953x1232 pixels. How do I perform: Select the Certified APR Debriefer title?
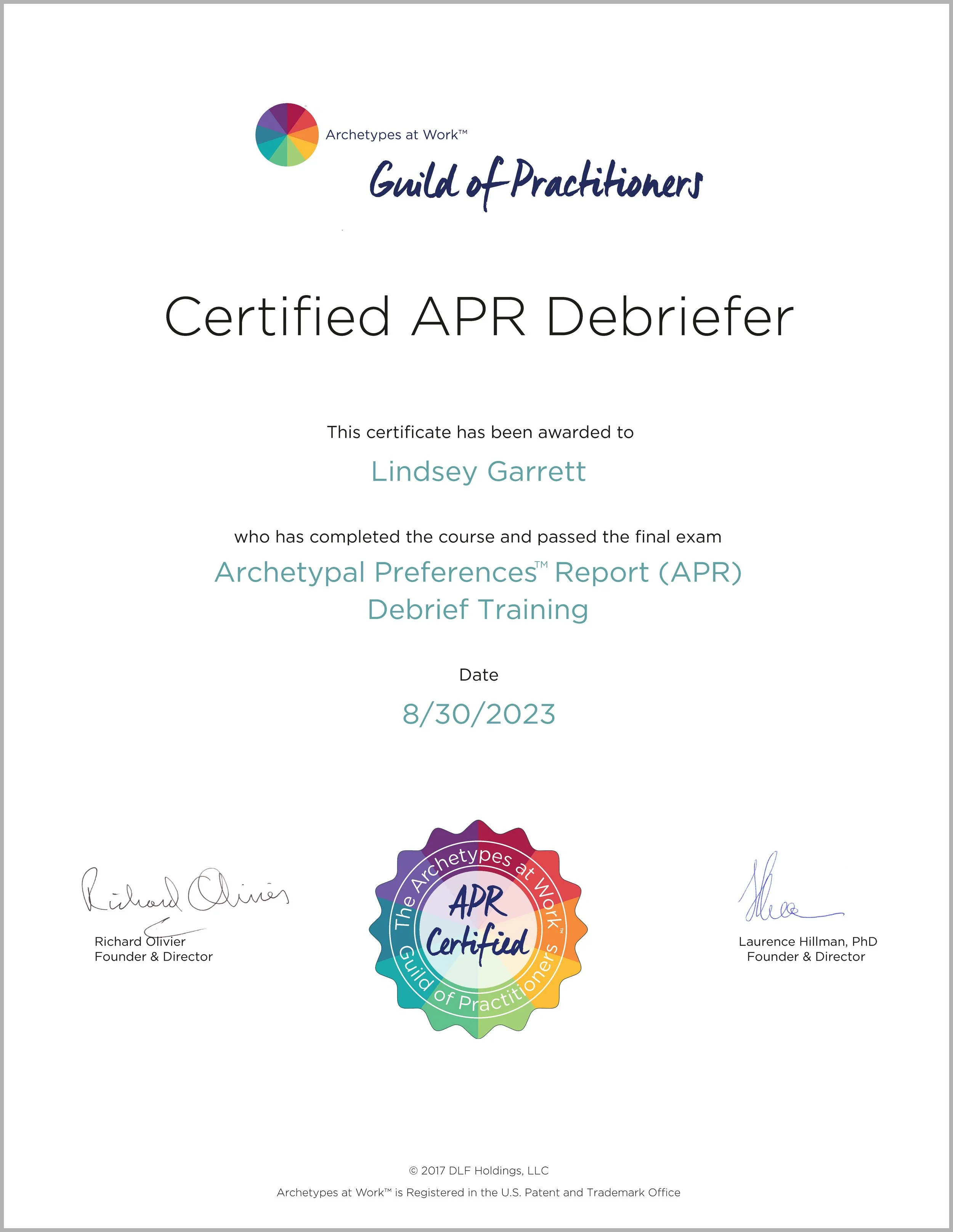478,316
